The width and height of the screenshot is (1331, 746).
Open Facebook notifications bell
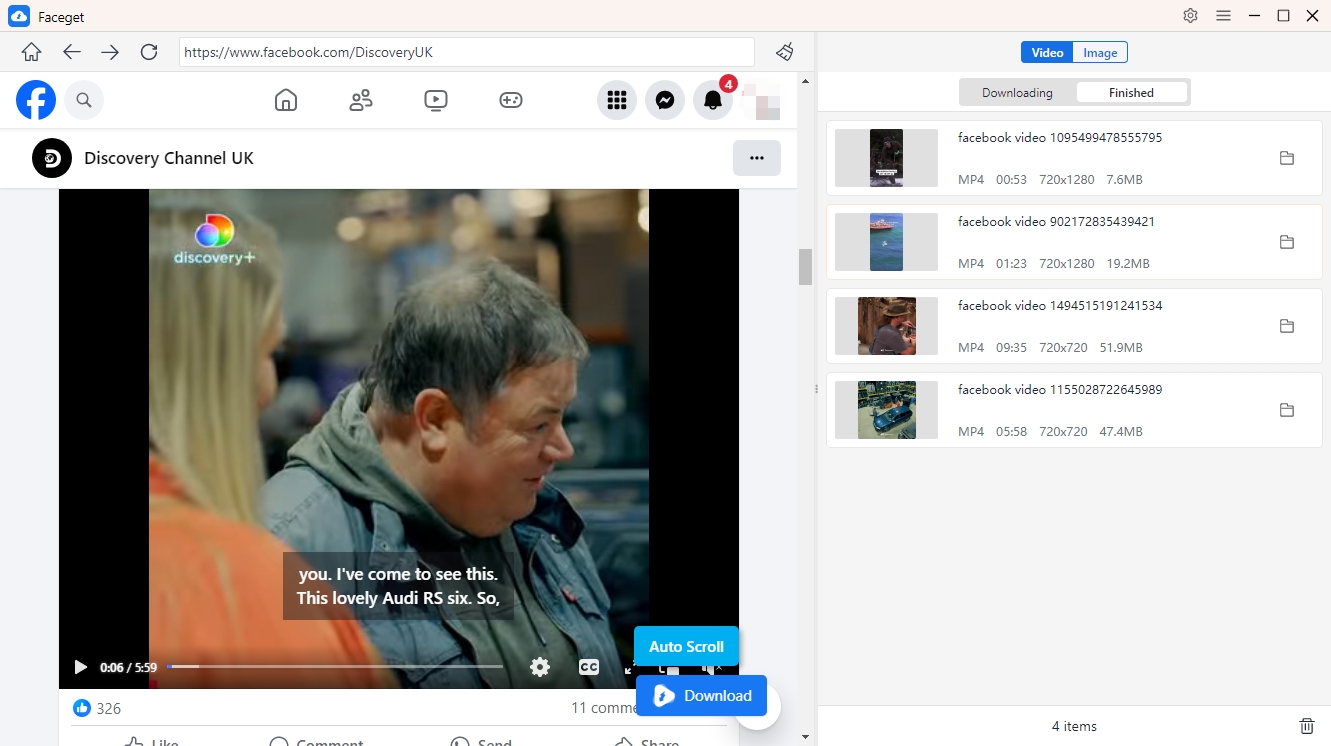[x=713, y=100]
